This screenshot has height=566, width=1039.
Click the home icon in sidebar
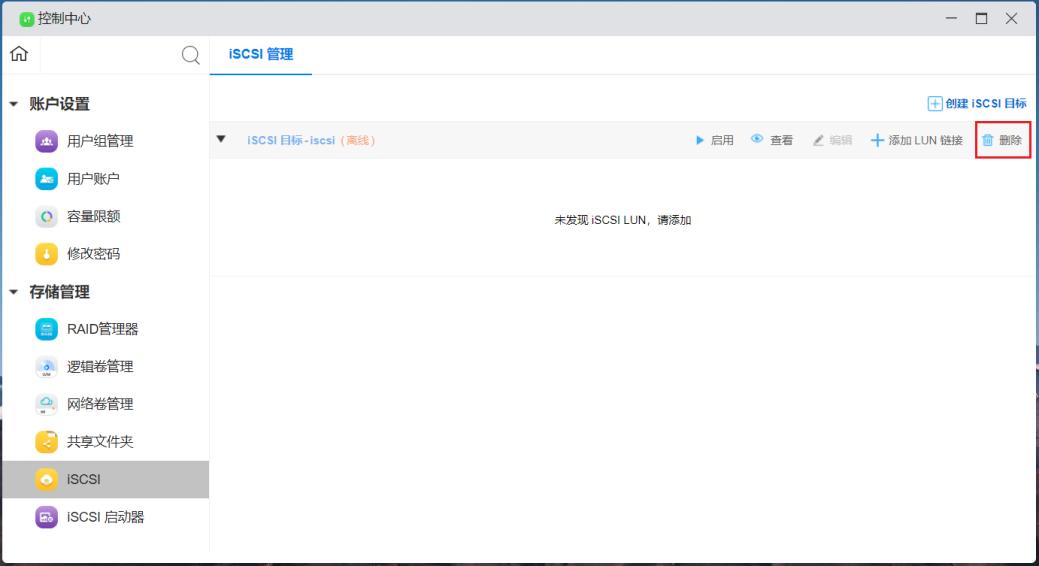tap(19, 55)
